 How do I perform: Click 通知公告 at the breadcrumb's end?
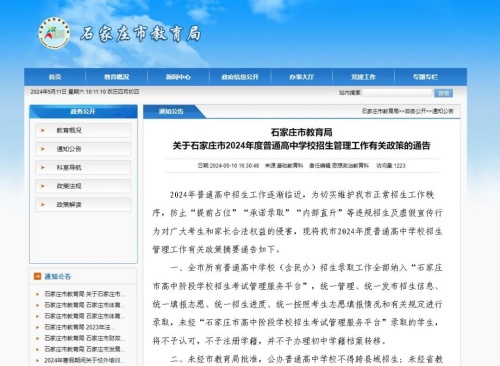[x=443, y=111]
